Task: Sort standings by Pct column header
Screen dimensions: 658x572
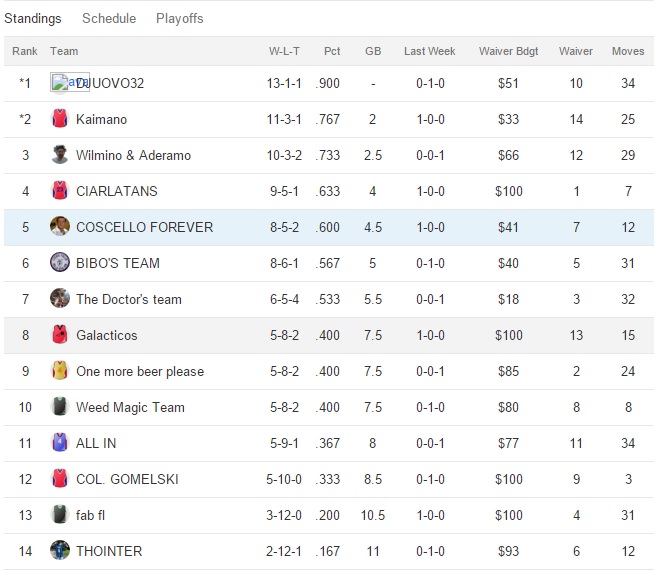Action: (332, 51)
